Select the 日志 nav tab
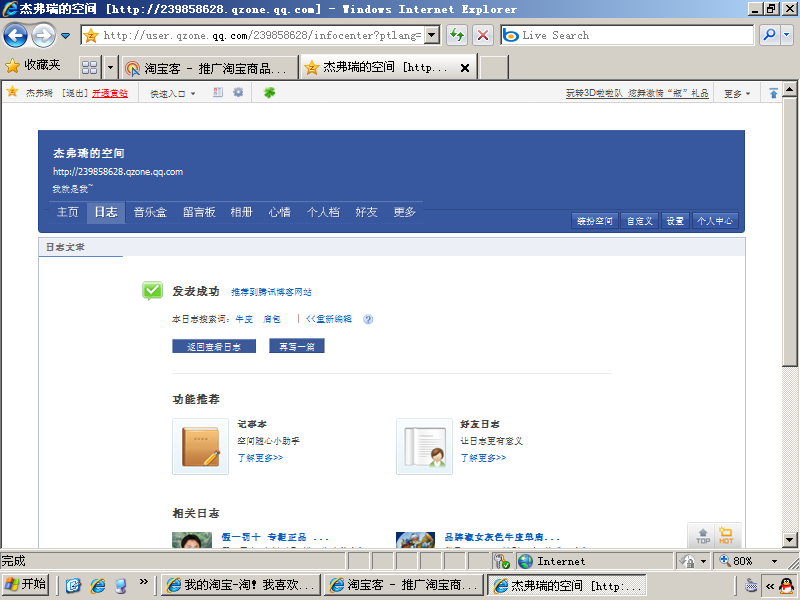This screenshot has width=800, height=600. 106,212
